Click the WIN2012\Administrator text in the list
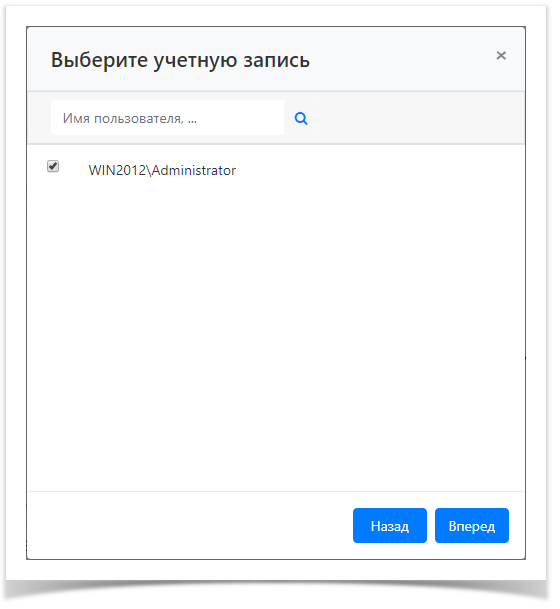This screenshot has width=560, height=609. (162, 170)
